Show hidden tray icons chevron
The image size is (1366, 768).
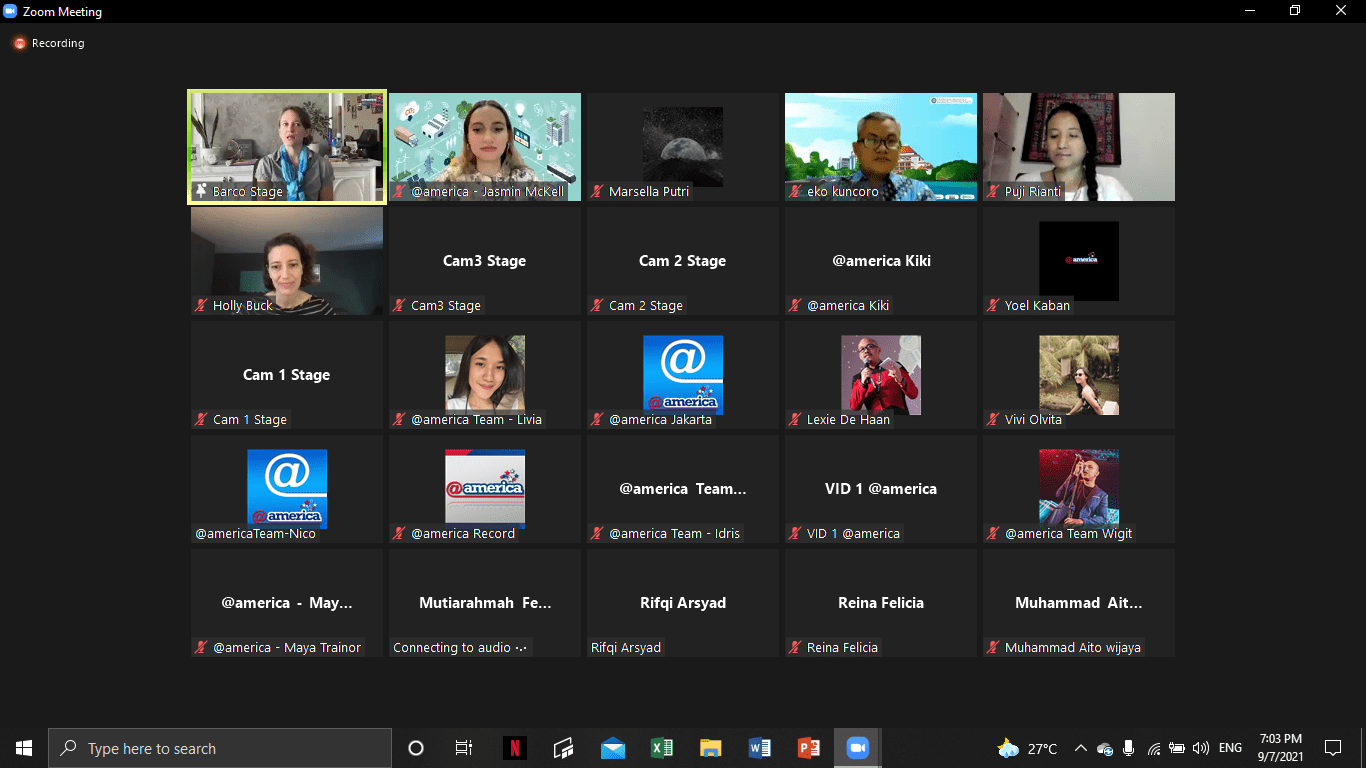tap(1080, 748)
